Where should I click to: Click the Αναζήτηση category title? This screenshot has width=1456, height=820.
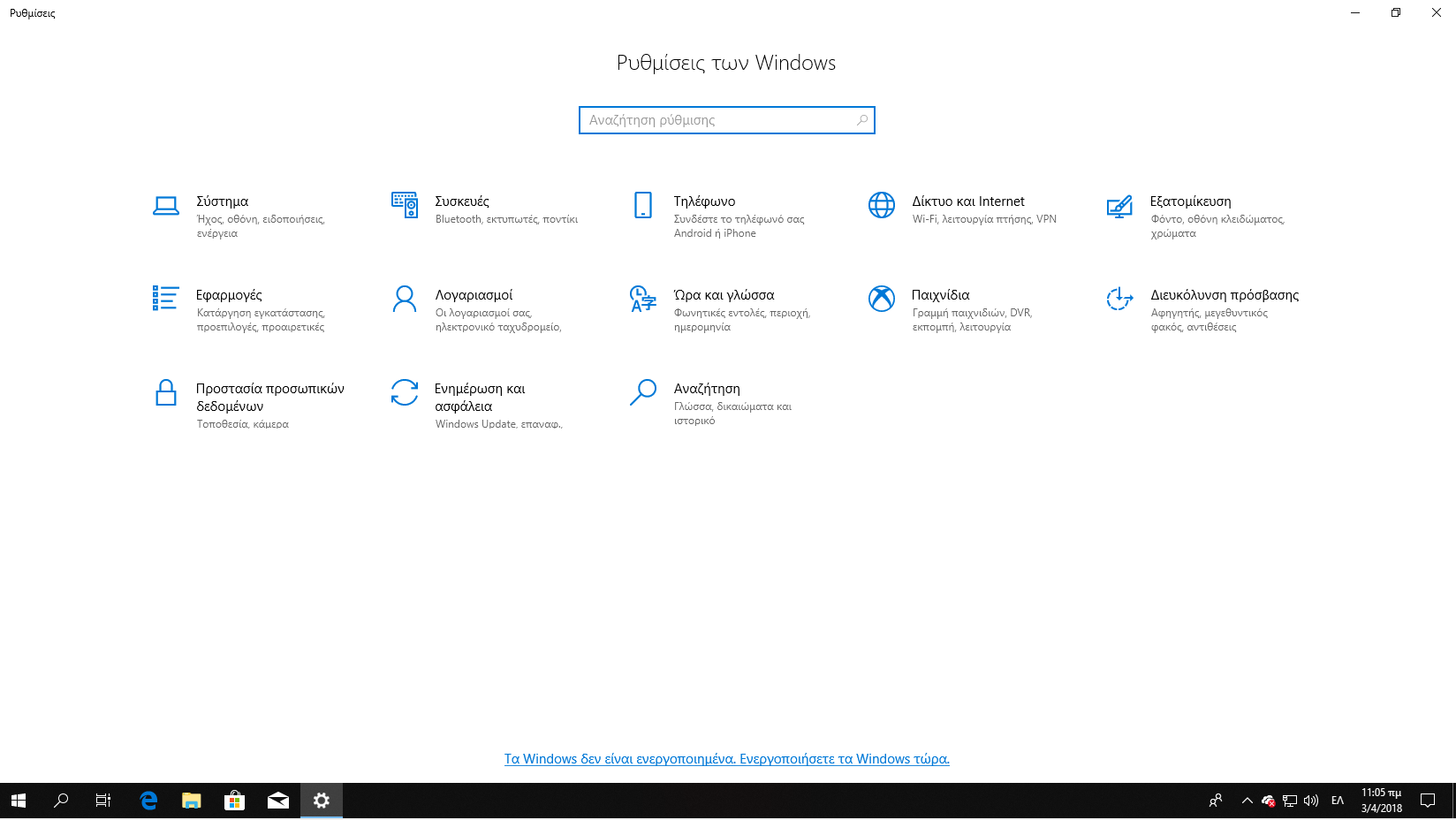(x=707, y=389)
